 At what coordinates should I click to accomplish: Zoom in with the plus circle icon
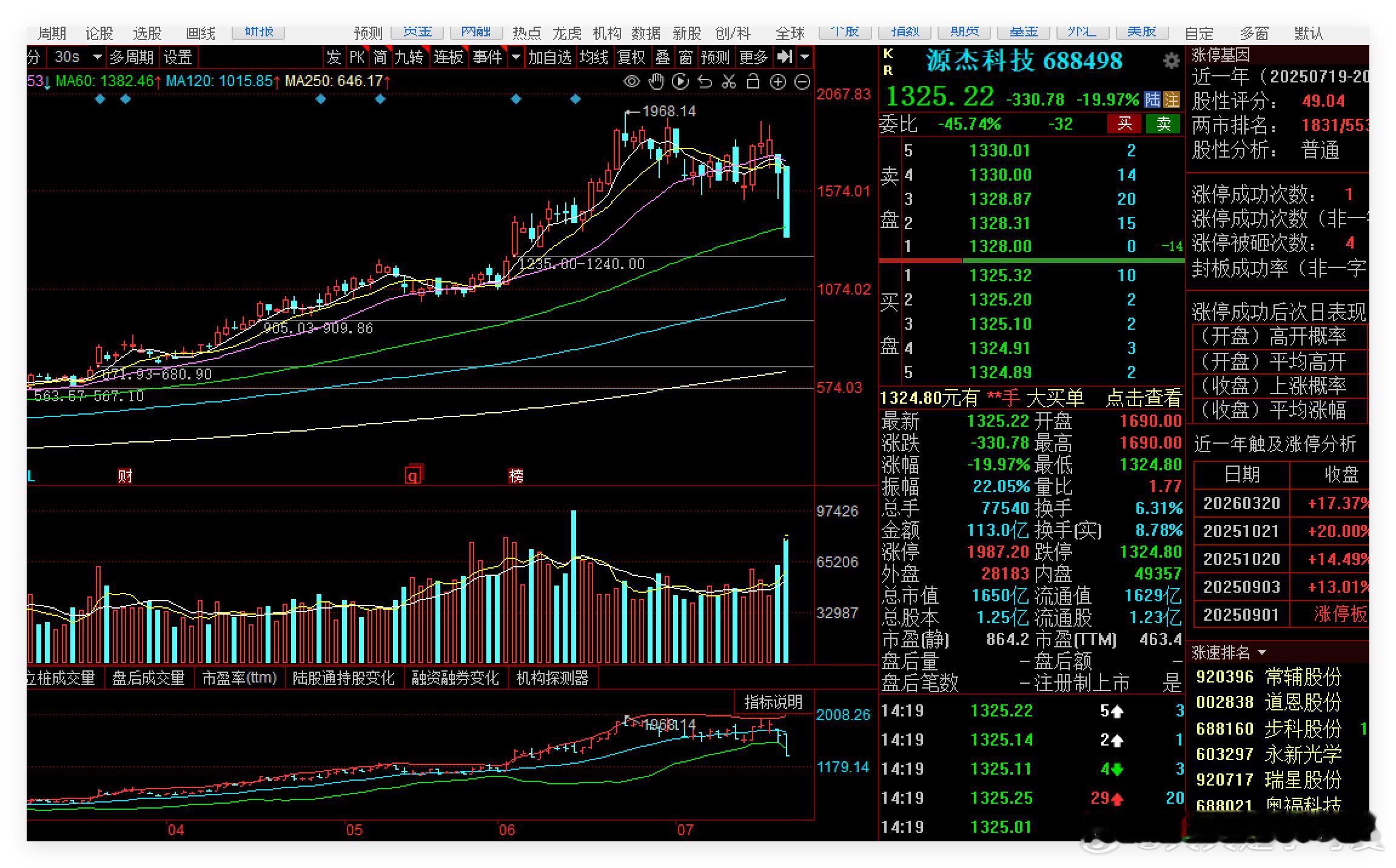pyautogui.click(x=778, y=81)
